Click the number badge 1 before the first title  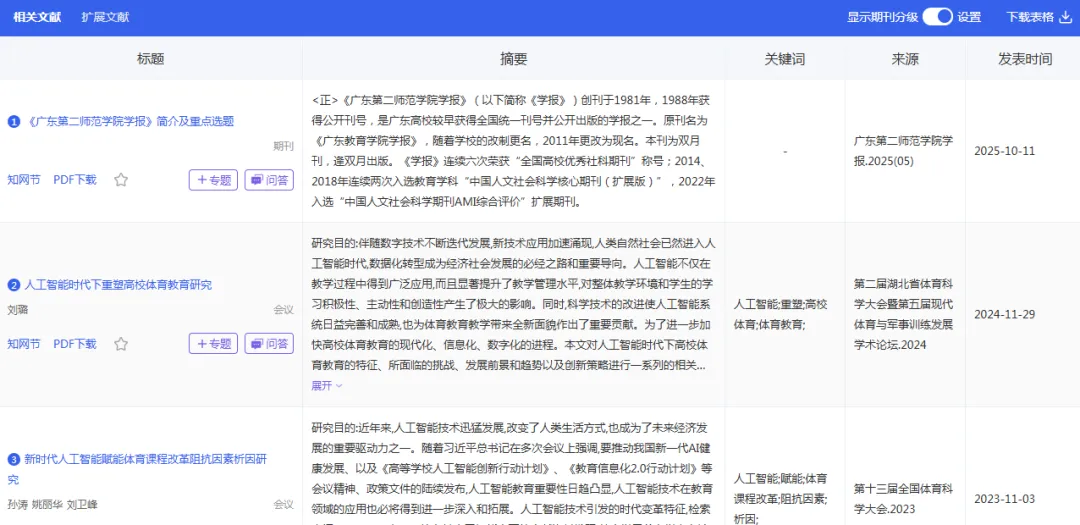pyautogui.click(x=13, y=121)
